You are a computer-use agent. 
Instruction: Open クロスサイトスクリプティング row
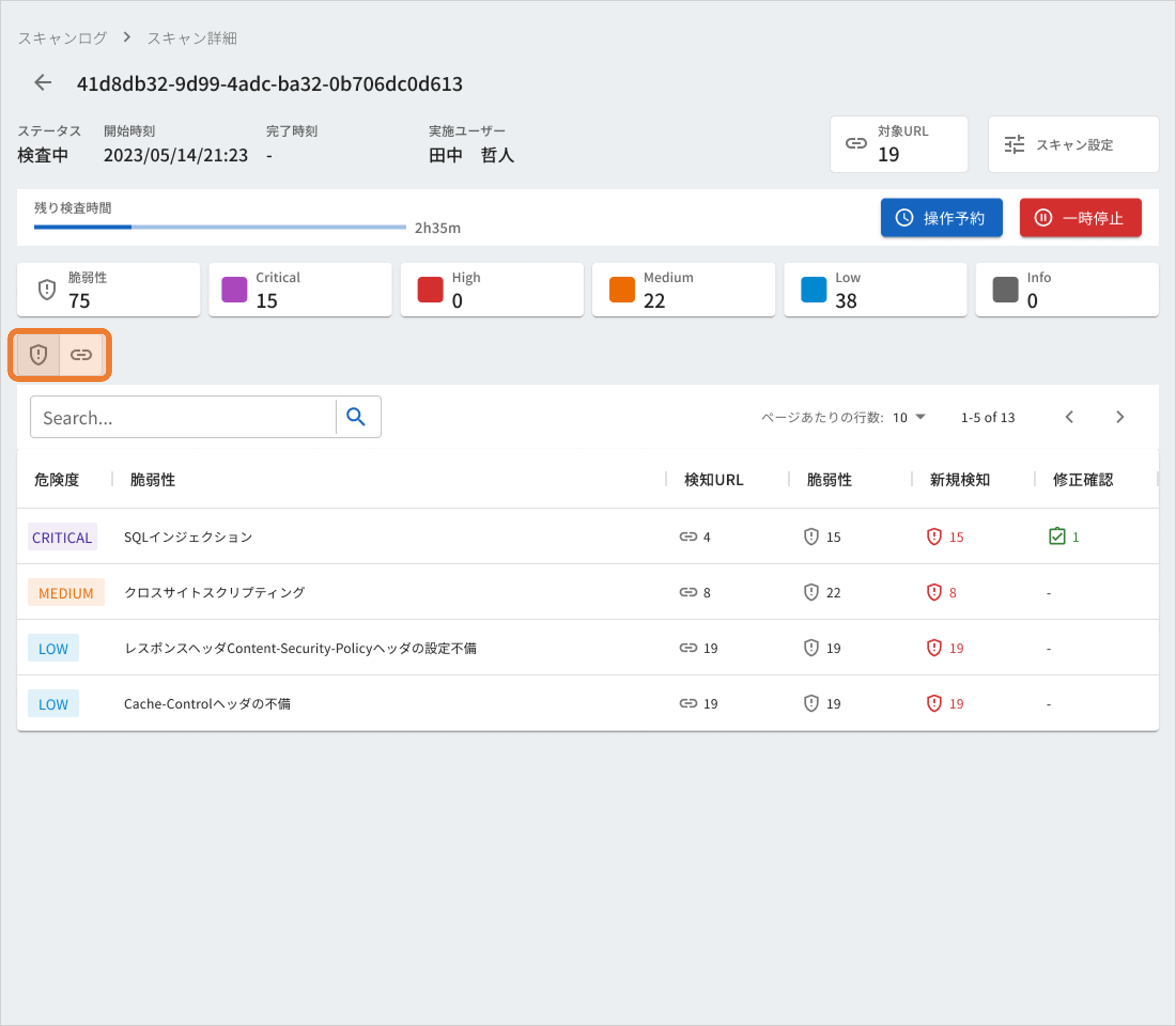tap(588, 592)
